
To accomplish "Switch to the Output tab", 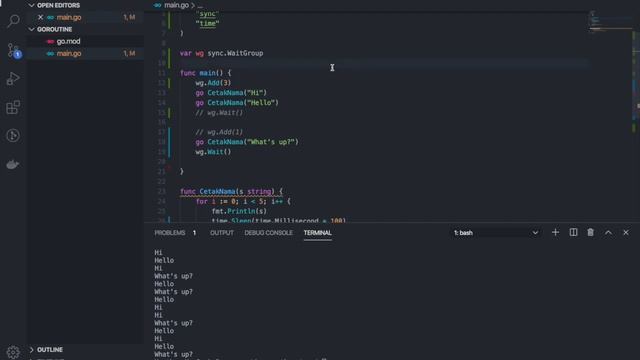I will [x=222, y=233].
